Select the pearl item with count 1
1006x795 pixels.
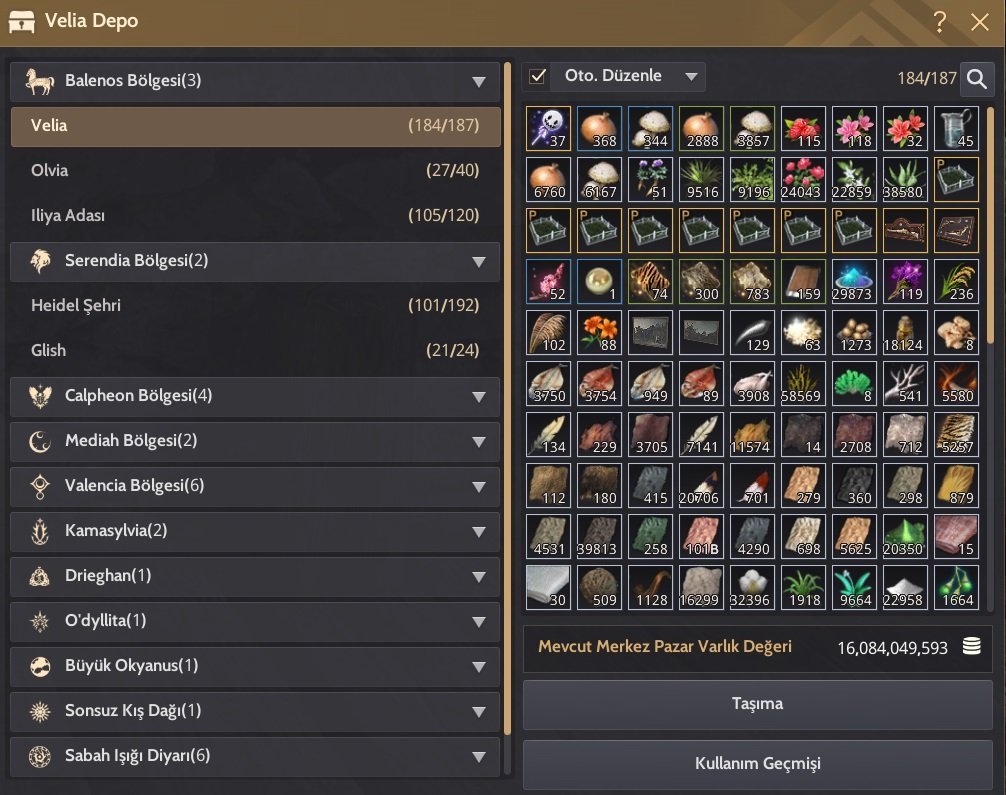599,281
